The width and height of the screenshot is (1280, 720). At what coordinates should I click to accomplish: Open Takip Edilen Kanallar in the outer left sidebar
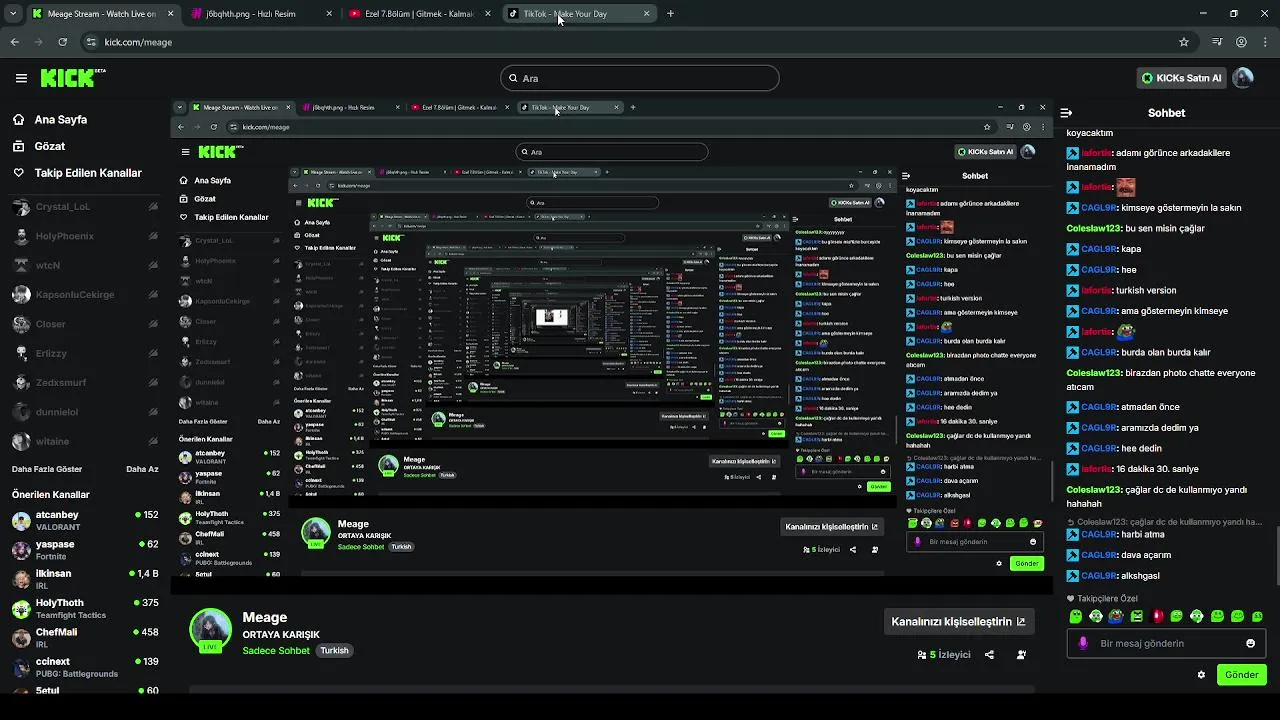click(77, 173)
